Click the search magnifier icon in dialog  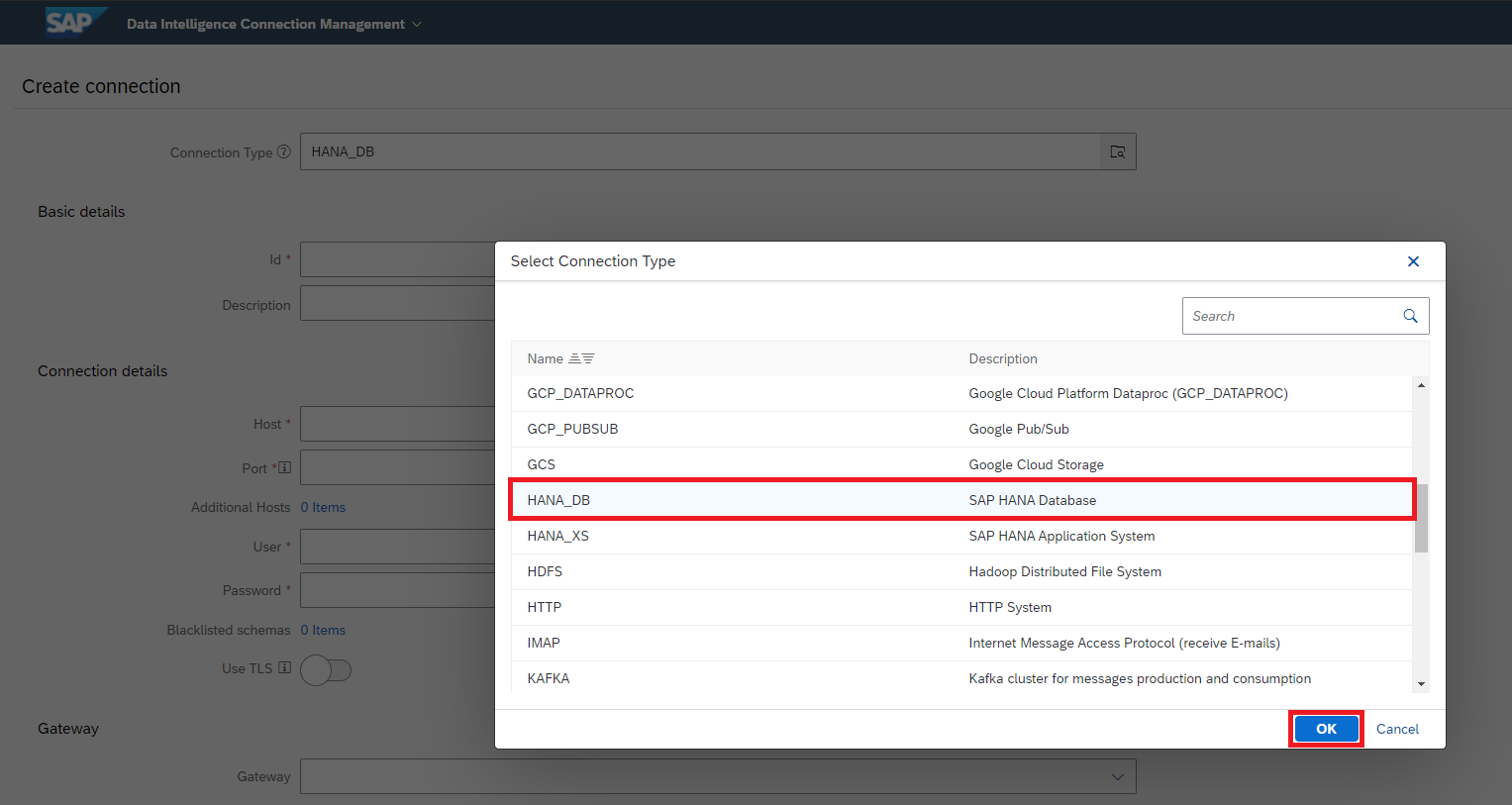tap(1410, 316)
